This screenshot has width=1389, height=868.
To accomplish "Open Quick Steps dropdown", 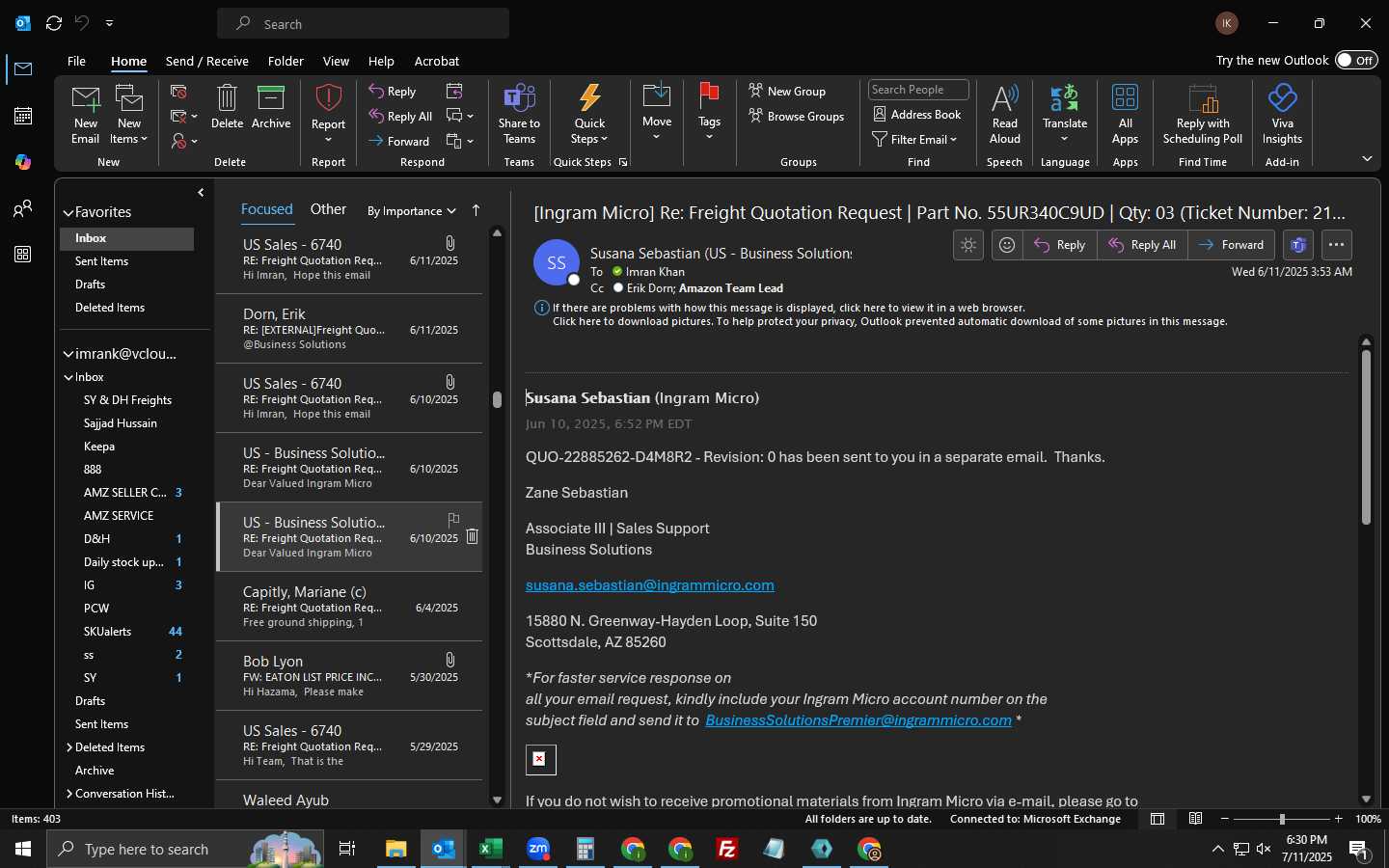I will 589,114.
